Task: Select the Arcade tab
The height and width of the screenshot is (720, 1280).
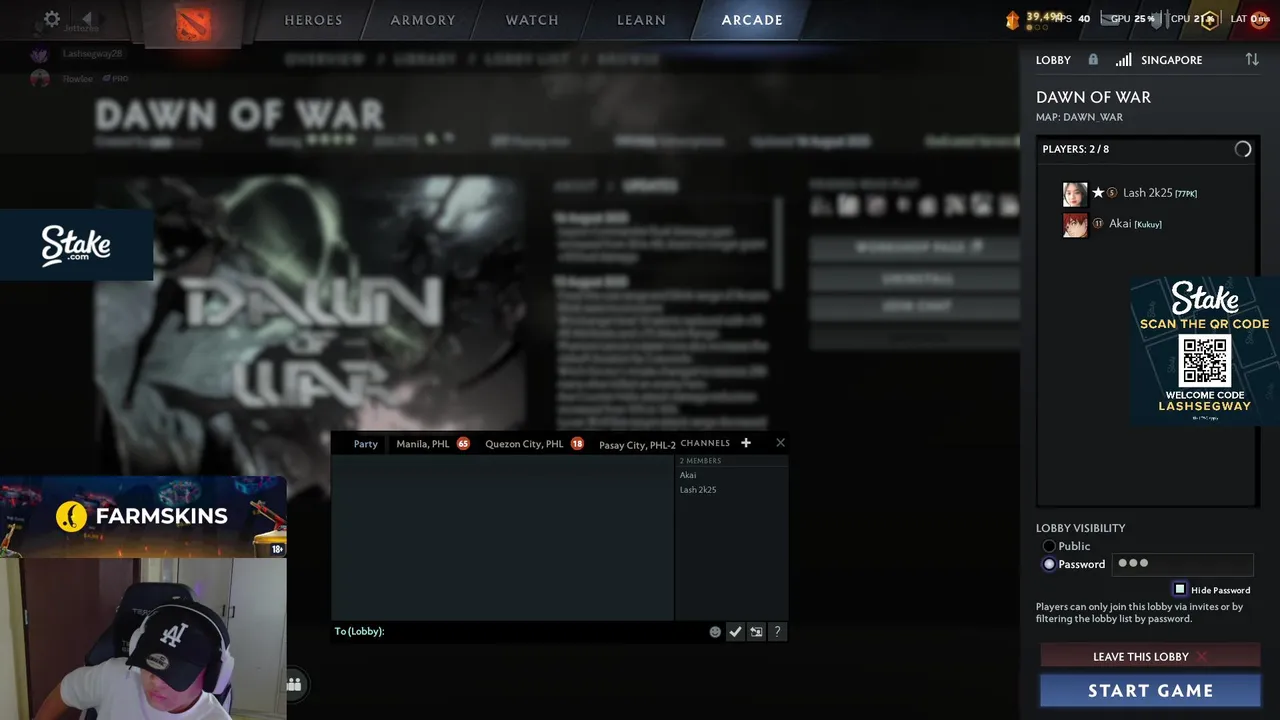Action: pos(752,20)
